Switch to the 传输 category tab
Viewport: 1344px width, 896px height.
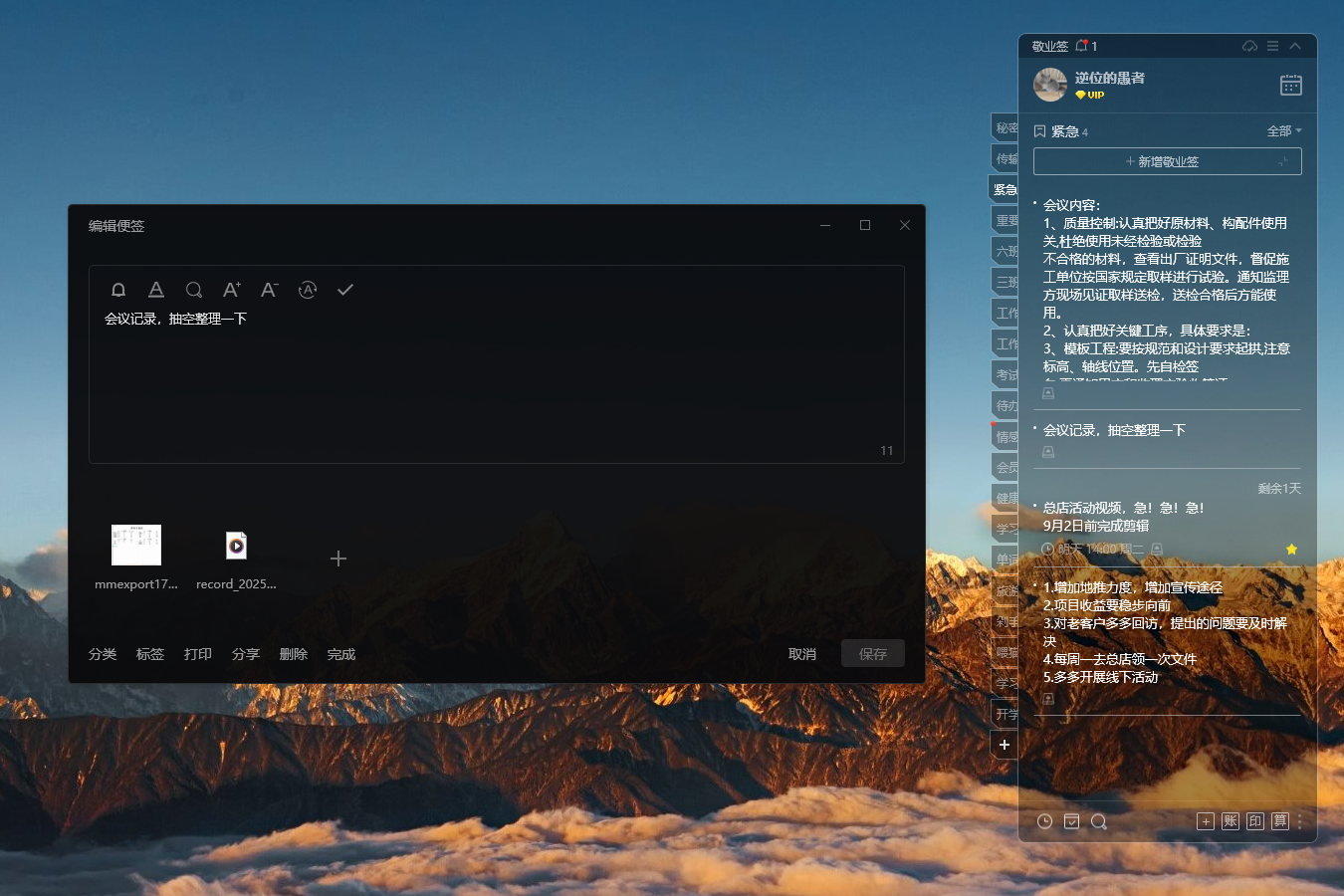1006,158
